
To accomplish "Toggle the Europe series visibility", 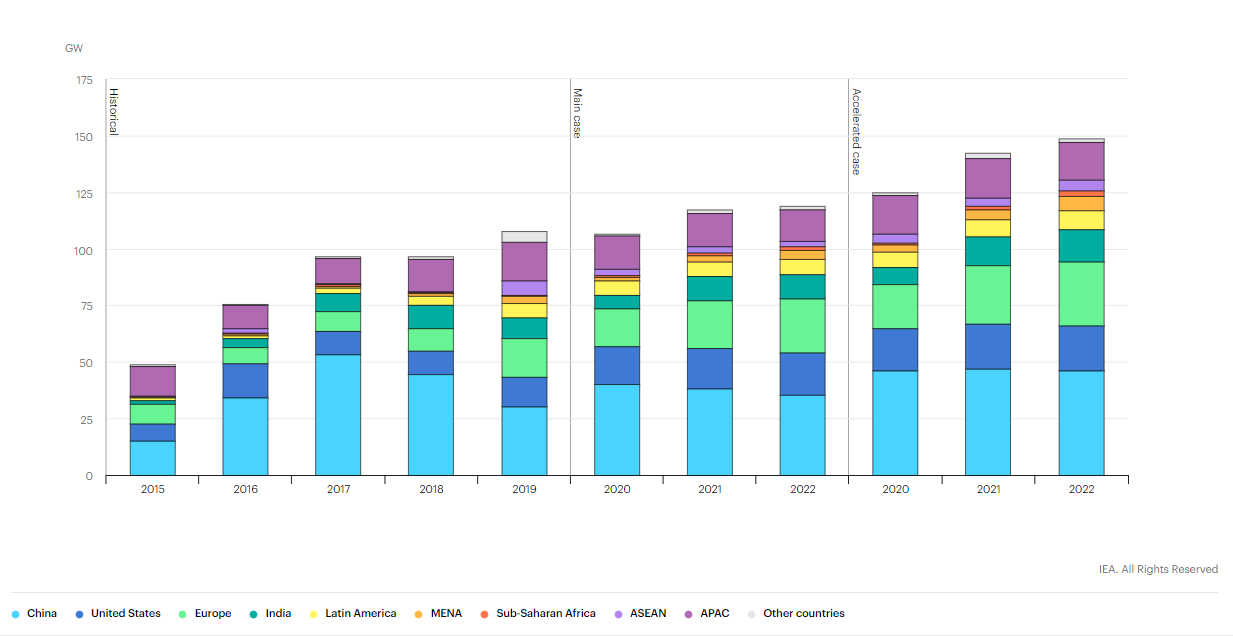I will click(x=214, y=613).
